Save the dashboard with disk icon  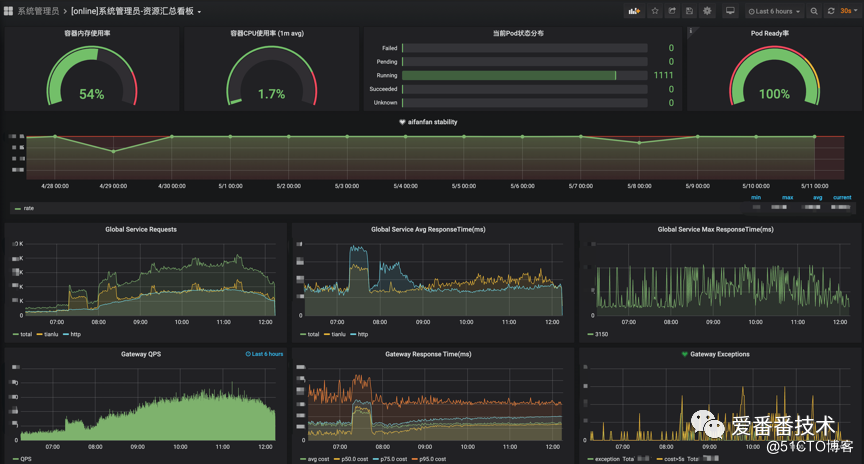pyautogui.click(x=689, y=11)
